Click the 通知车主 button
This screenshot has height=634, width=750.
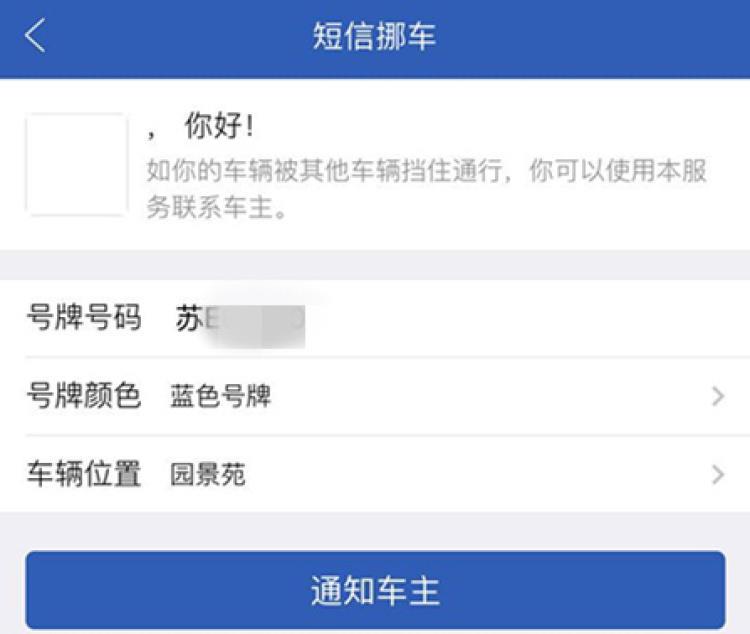coord(375,590)
